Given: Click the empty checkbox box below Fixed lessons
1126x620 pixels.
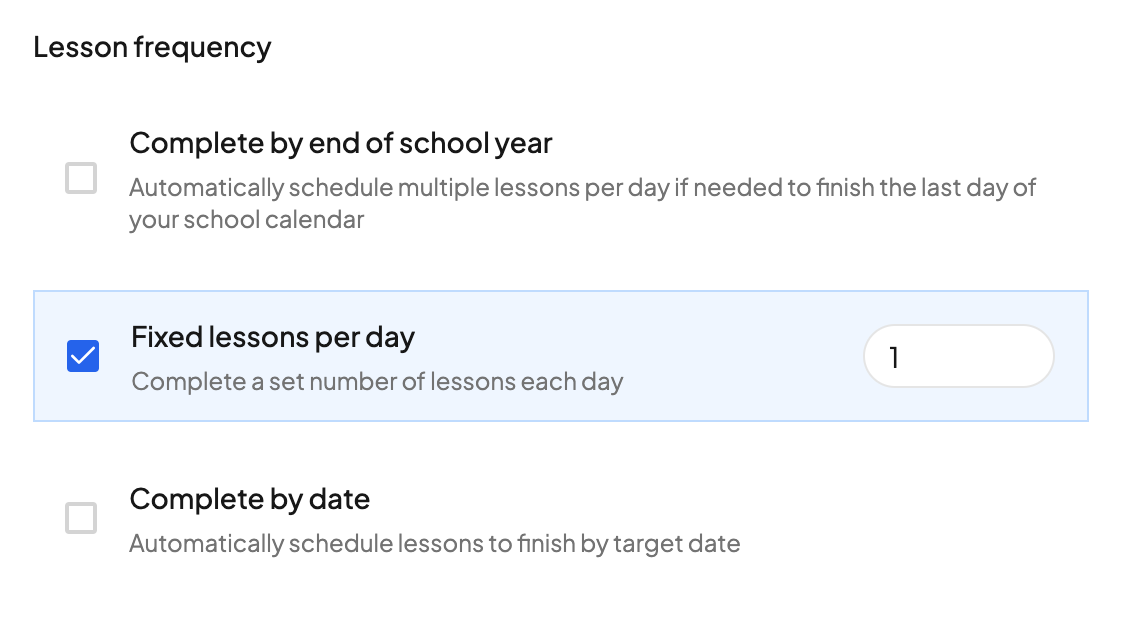Looking at the screenshot, I should point(81,518).
